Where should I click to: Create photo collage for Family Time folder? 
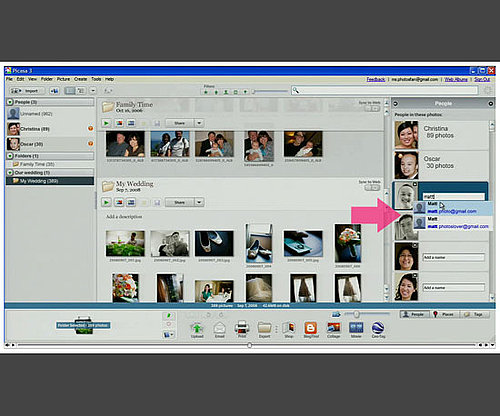click(119, 123)
